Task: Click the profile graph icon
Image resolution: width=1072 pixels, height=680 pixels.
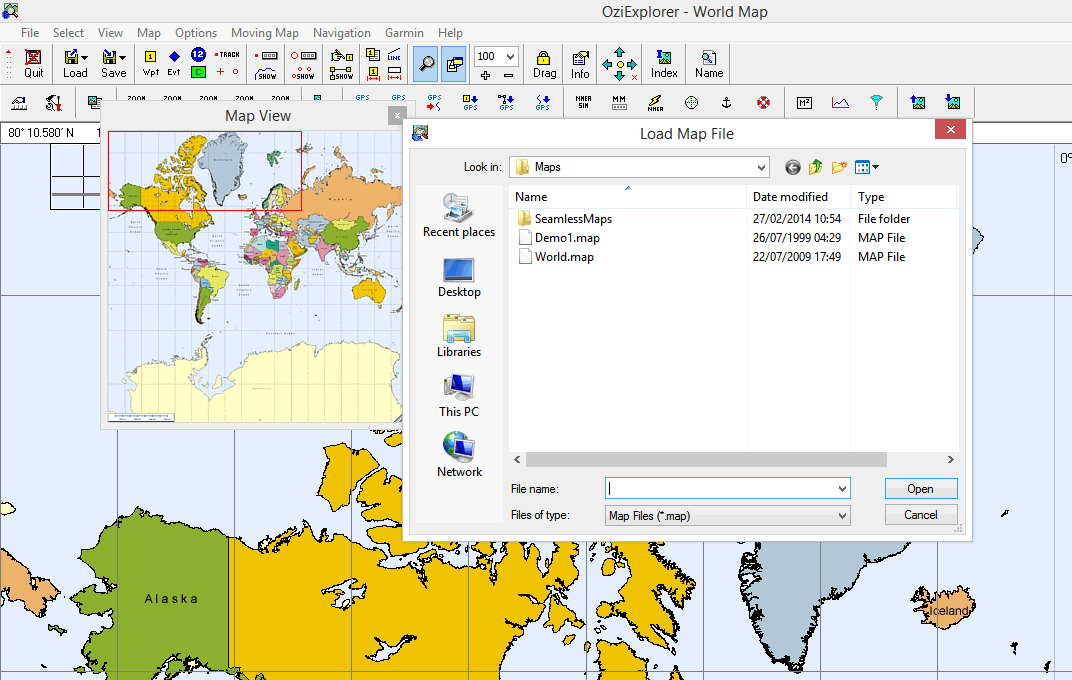Action: [840, 103]
